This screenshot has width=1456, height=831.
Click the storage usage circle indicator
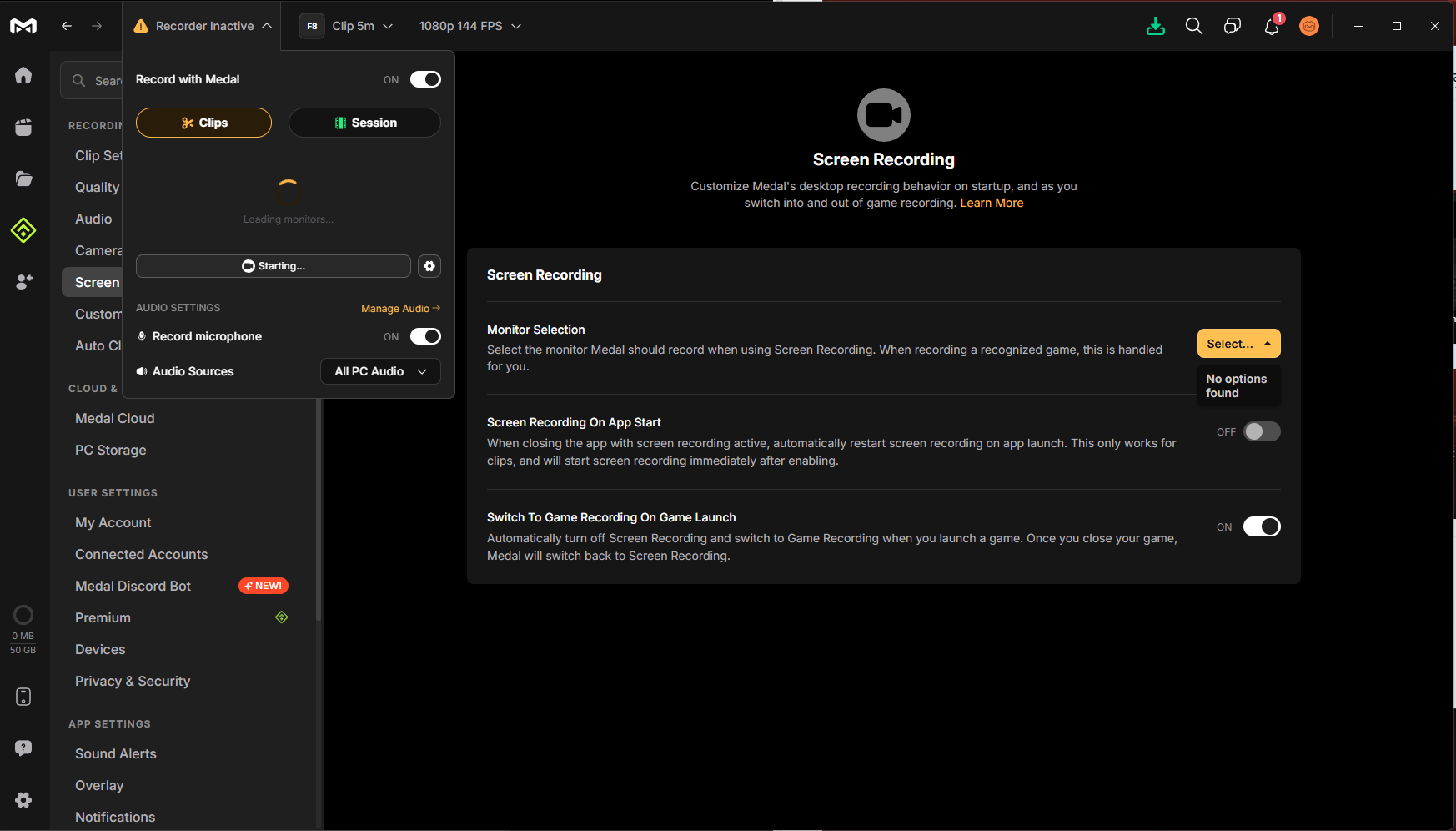click(x=23, y=615)
